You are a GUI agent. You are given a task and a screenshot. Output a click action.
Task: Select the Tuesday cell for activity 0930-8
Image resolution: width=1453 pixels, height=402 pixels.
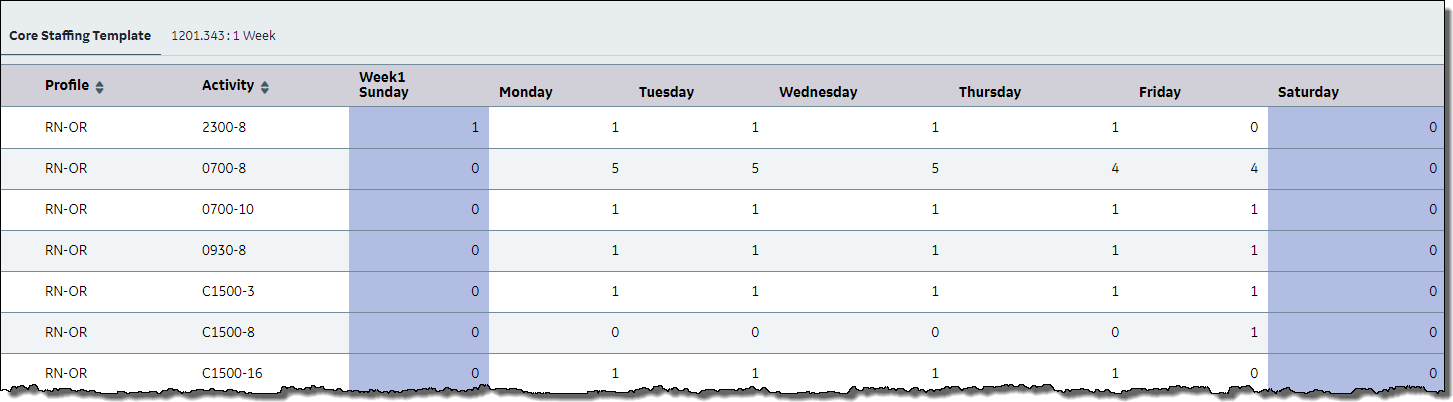[699, 251]
